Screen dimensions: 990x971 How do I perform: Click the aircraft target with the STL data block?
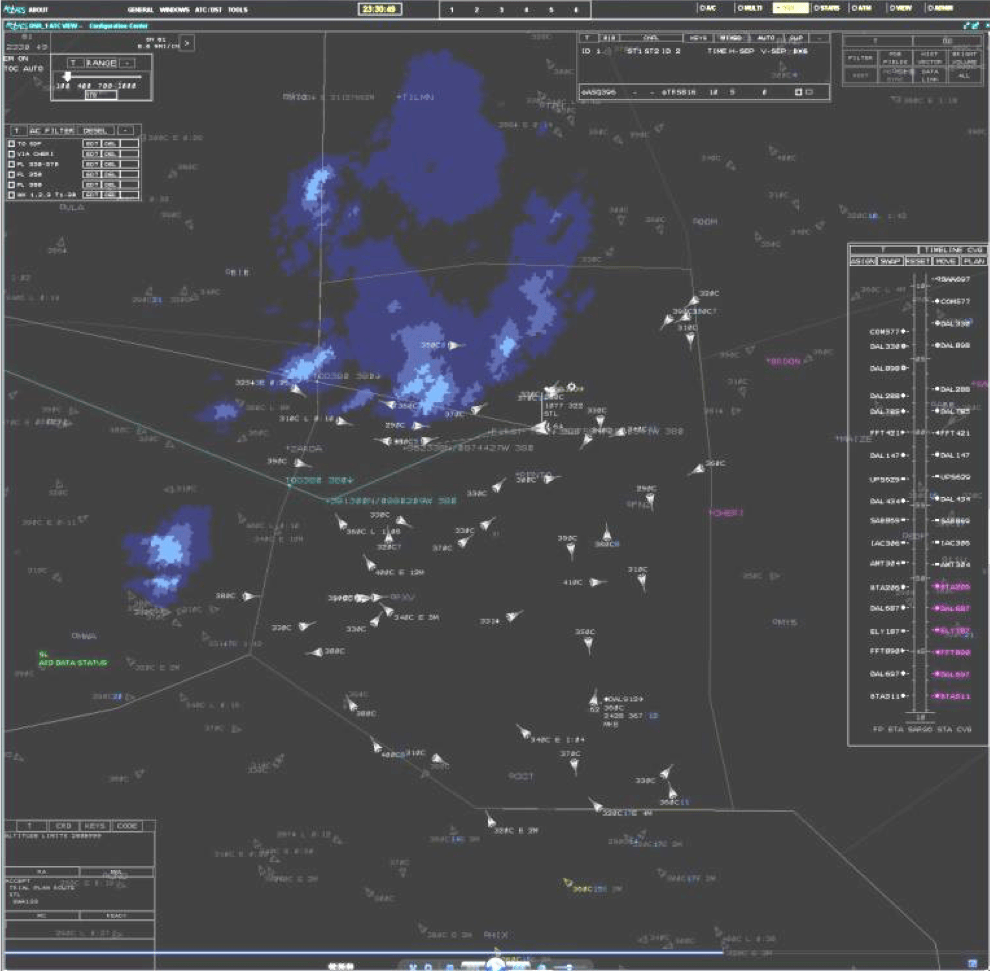tap(541, 428)
